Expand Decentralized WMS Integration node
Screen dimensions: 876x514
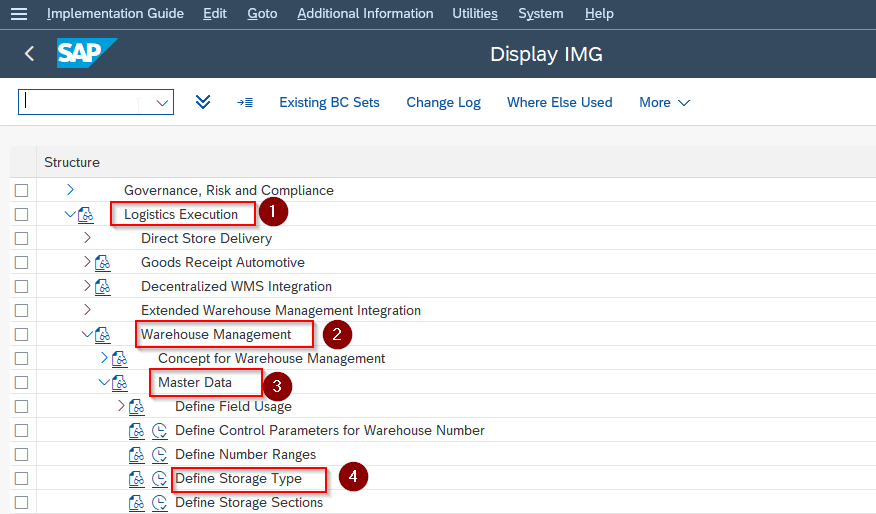tap(87, 285)
